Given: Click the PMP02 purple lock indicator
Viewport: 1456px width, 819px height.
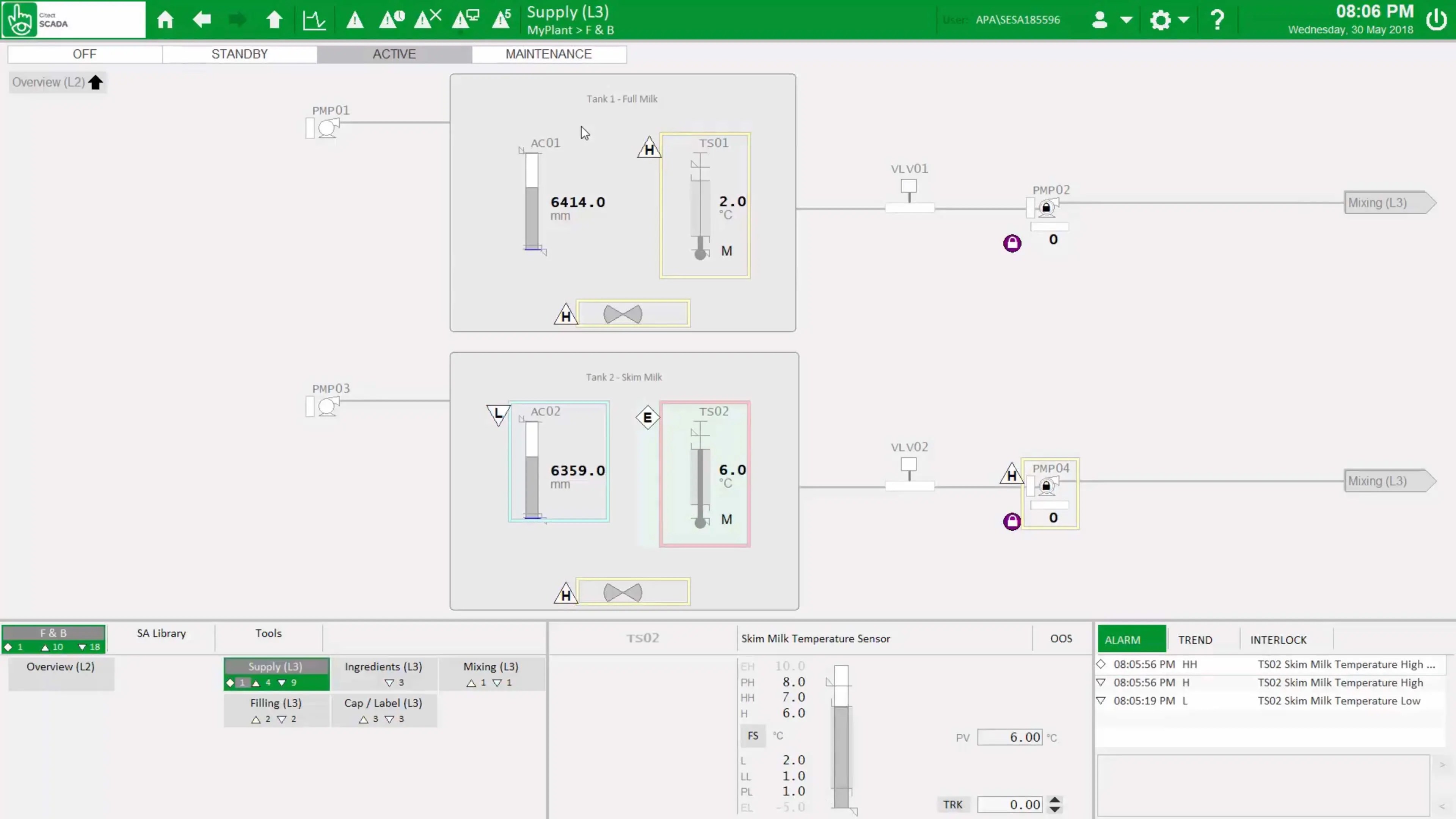Looking at the screenshot, I should (1012, 243).
